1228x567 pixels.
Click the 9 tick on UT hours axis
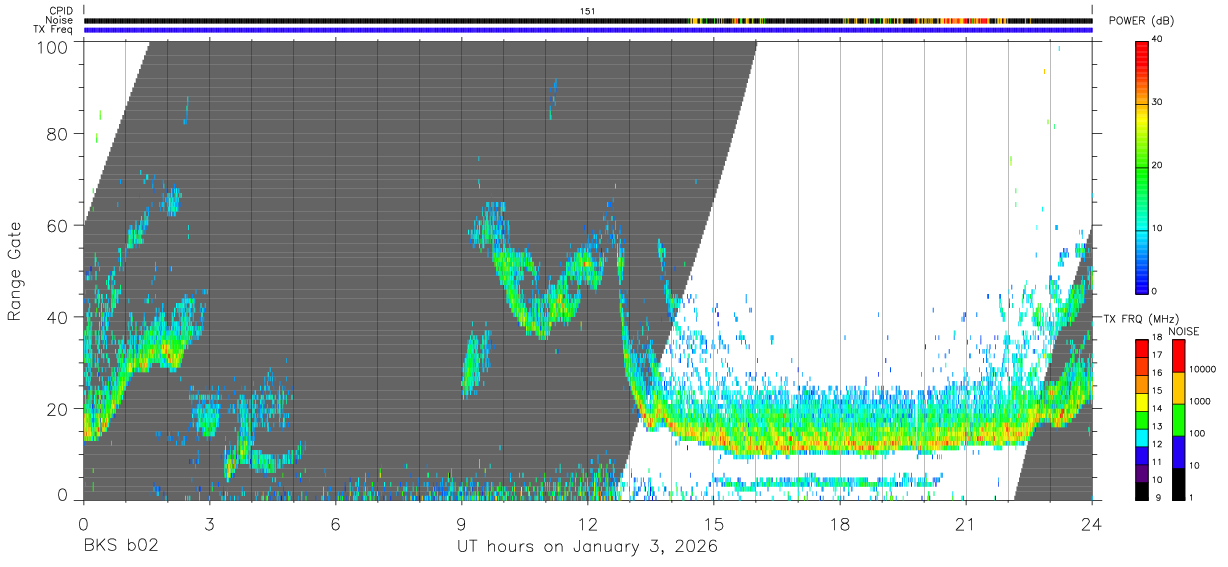point(461,523)
